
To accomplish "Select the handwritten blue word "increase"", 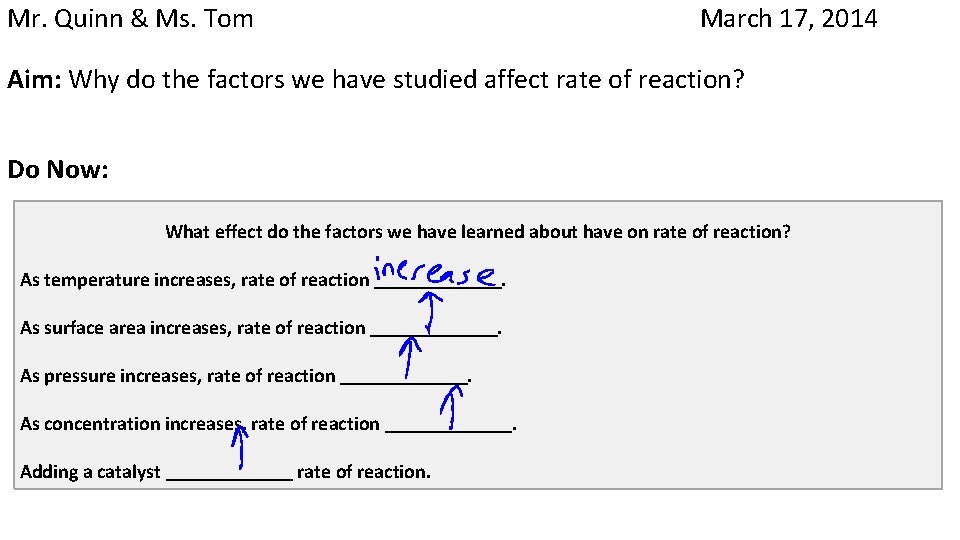I will click(434, 272).
